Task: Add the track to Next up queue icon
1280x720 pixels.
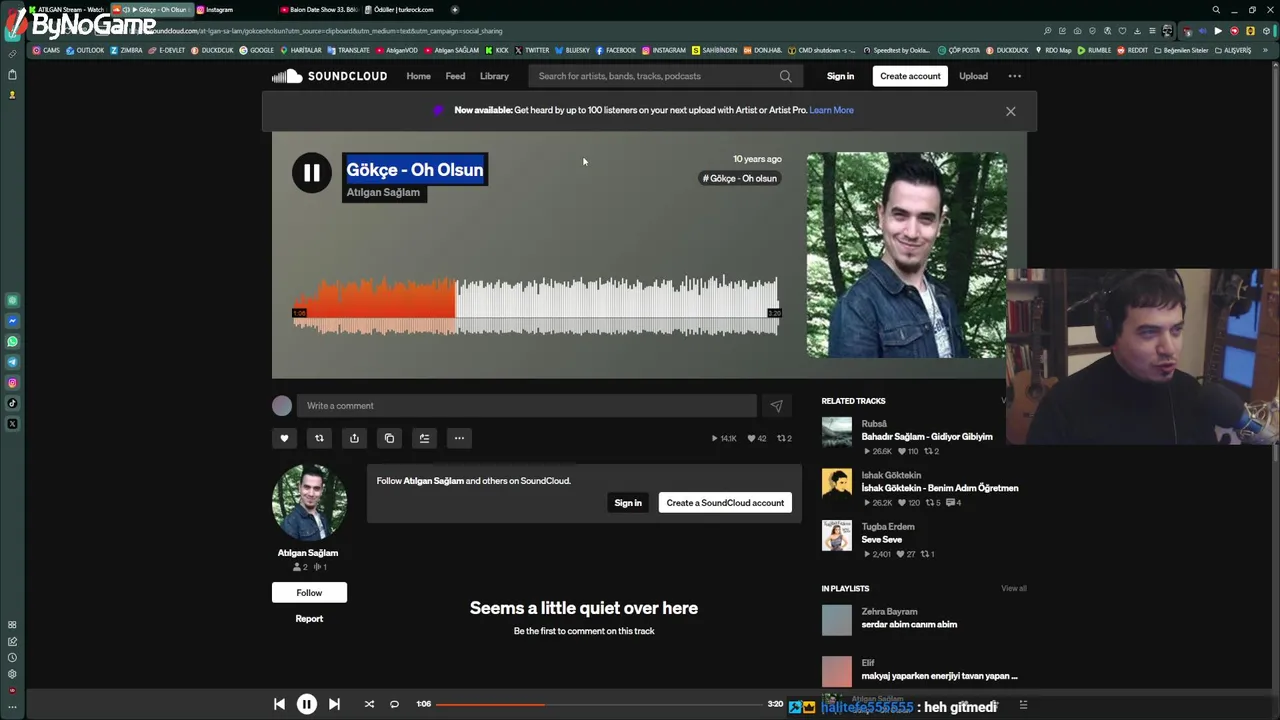Action: point(424,438)
